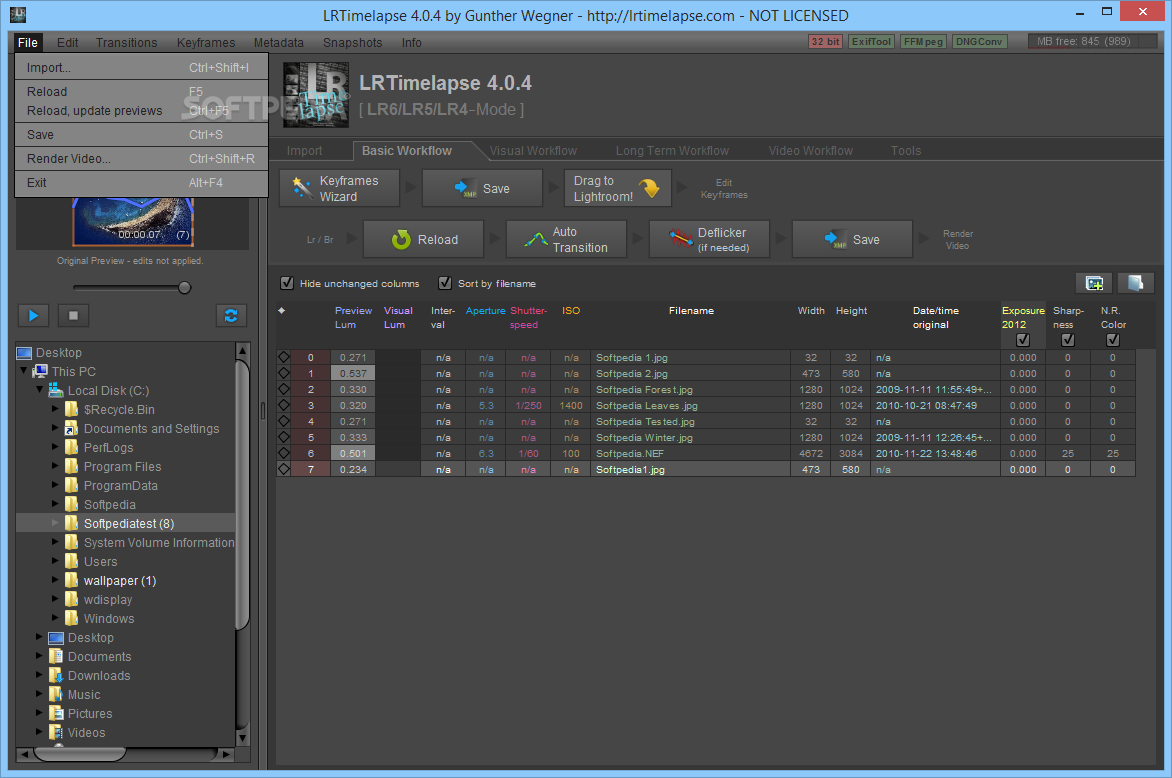Expand the wallpaper (1) folder
This screenshot has width=1172, height=778.
click(x=55, y=579)
